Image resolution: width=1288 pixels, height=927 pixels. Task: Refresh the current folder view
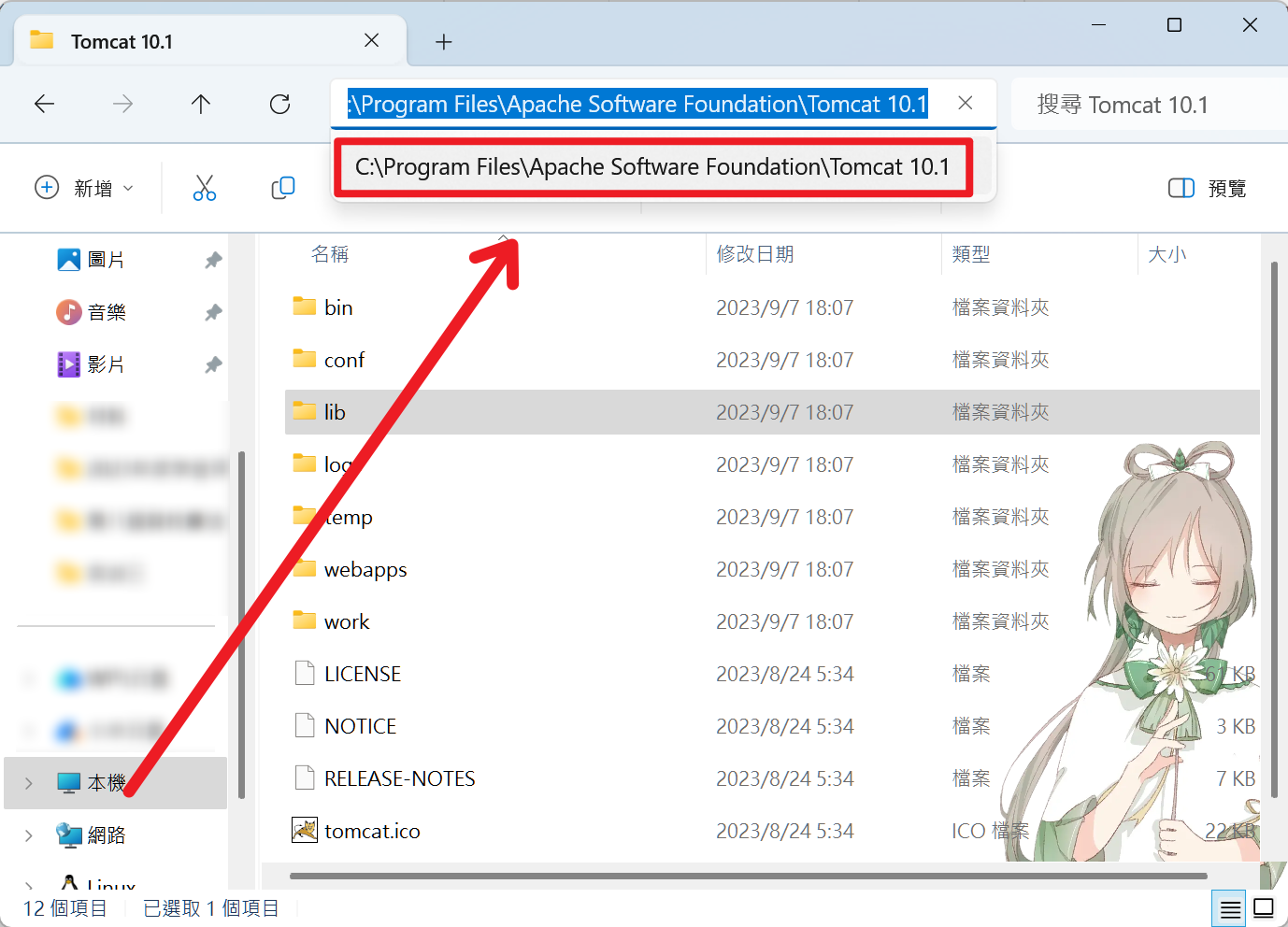[x=279, y=104]
